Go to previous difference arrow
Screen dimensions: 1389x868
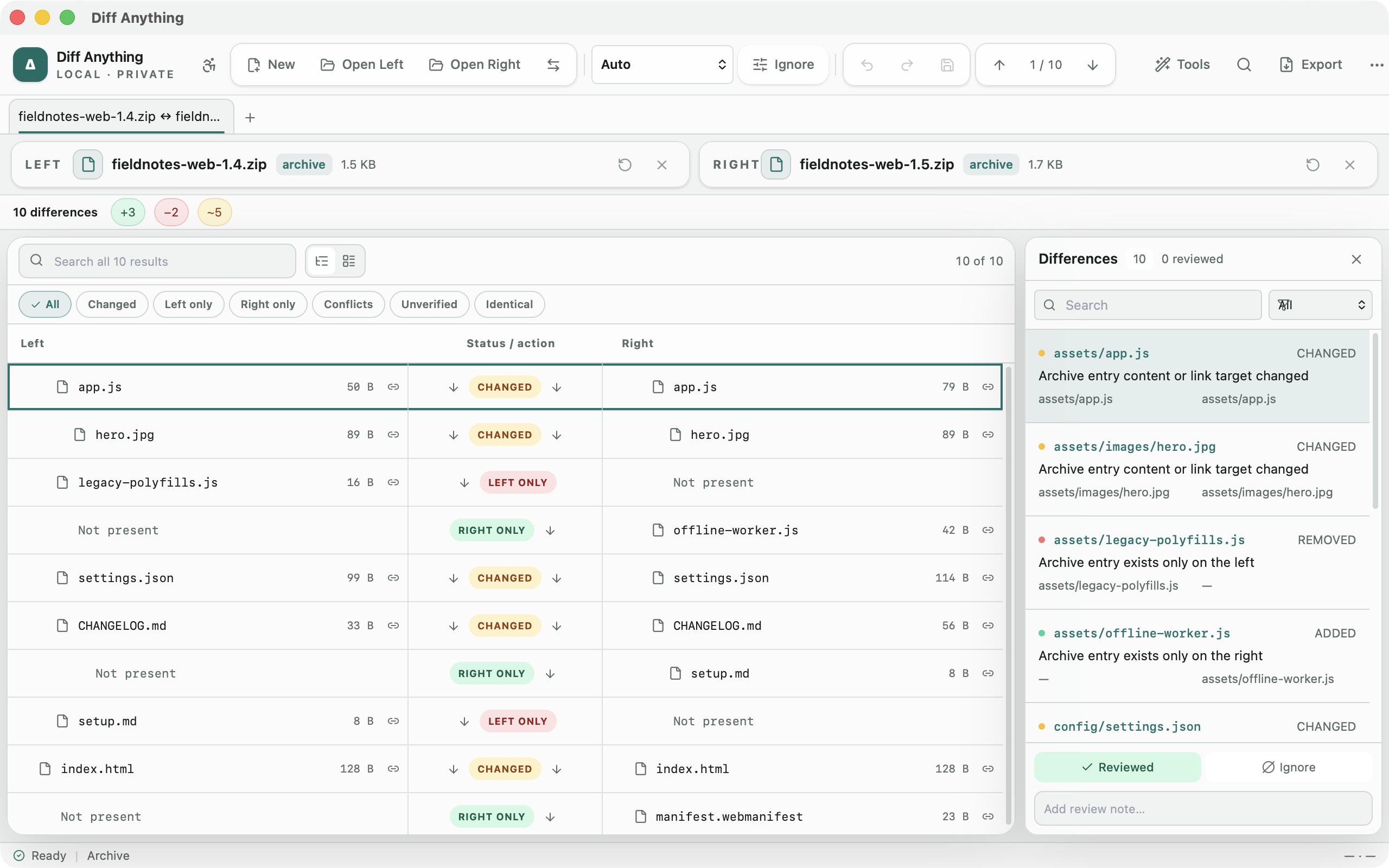(x=999, y=65)
